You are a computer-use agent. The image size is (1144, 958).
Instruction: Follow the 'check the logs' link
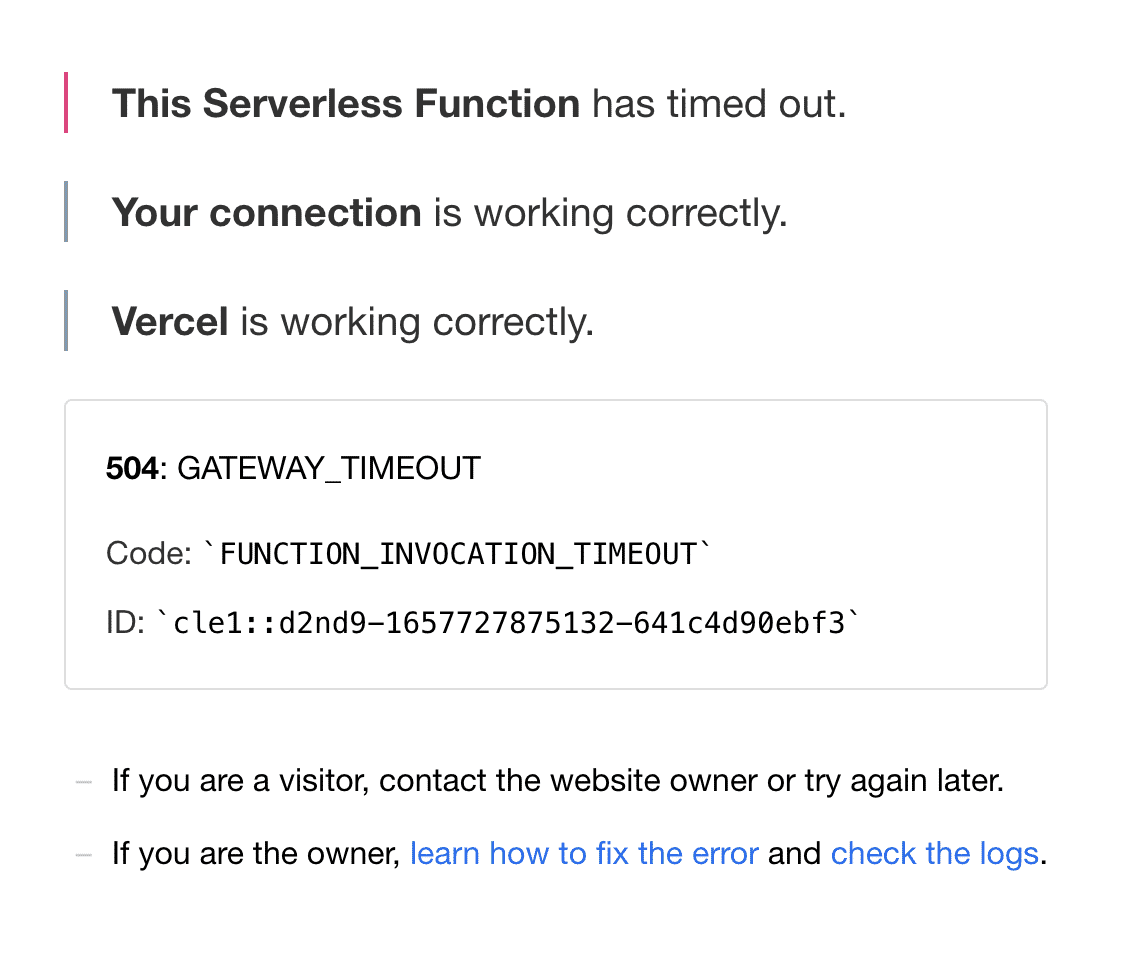(x=935, y=853)
